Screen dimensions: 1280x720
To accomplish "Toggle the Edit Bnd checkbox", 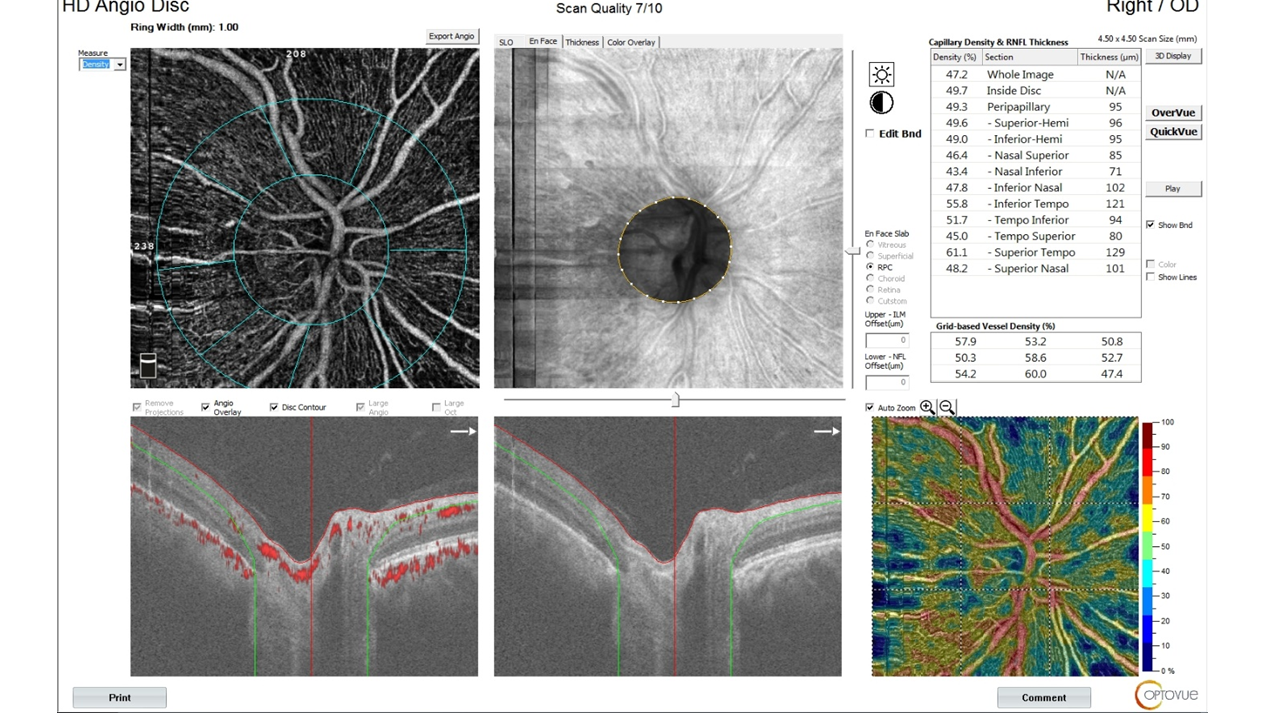I will (x=870, y=134).
